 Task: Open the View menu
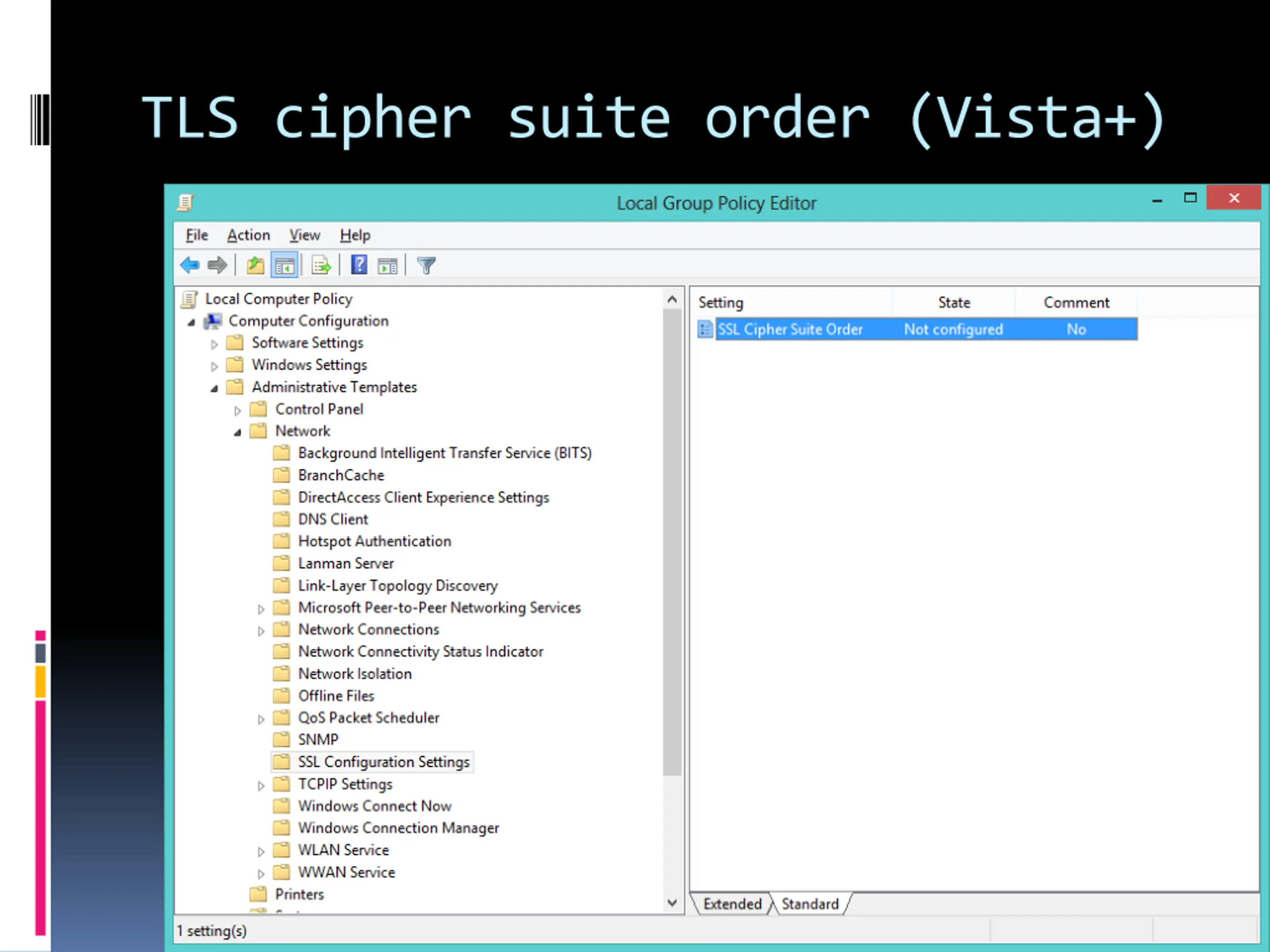[304, 236]
